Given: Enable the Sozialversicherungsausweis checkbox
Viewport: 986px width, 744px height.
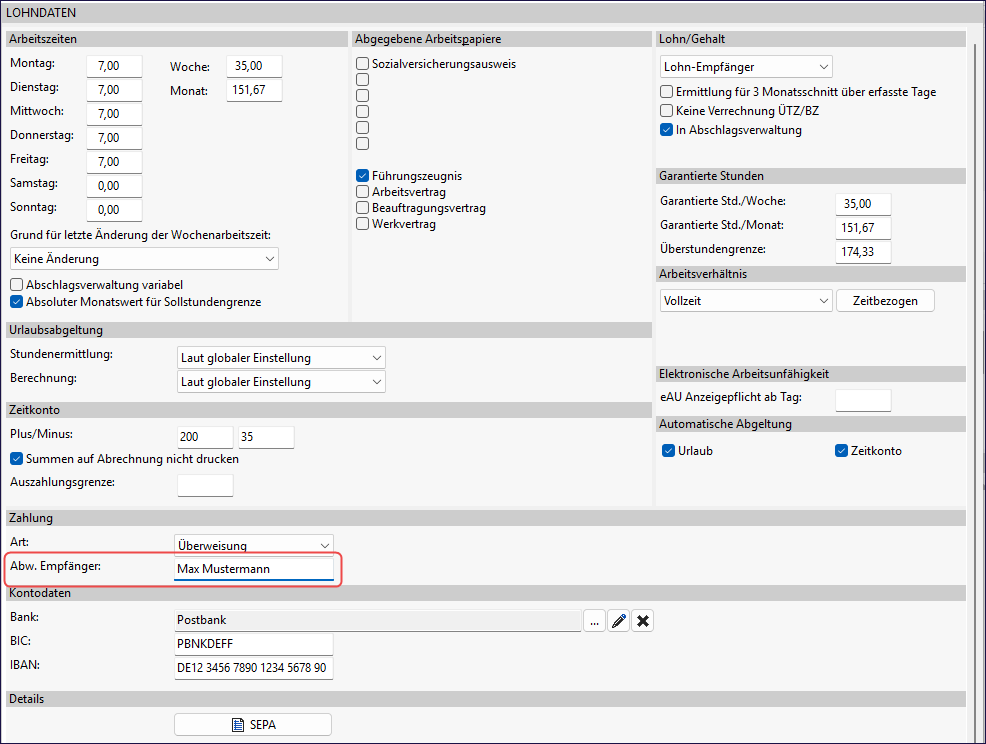Looking at the screenshot, I should tap(363, 64).
